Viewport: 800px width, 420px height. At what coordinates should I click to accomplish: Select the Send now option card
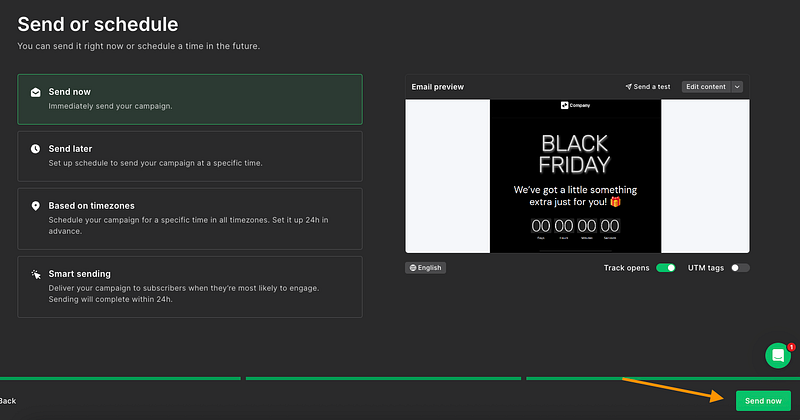pyautogui.click(x=190, y=100)
